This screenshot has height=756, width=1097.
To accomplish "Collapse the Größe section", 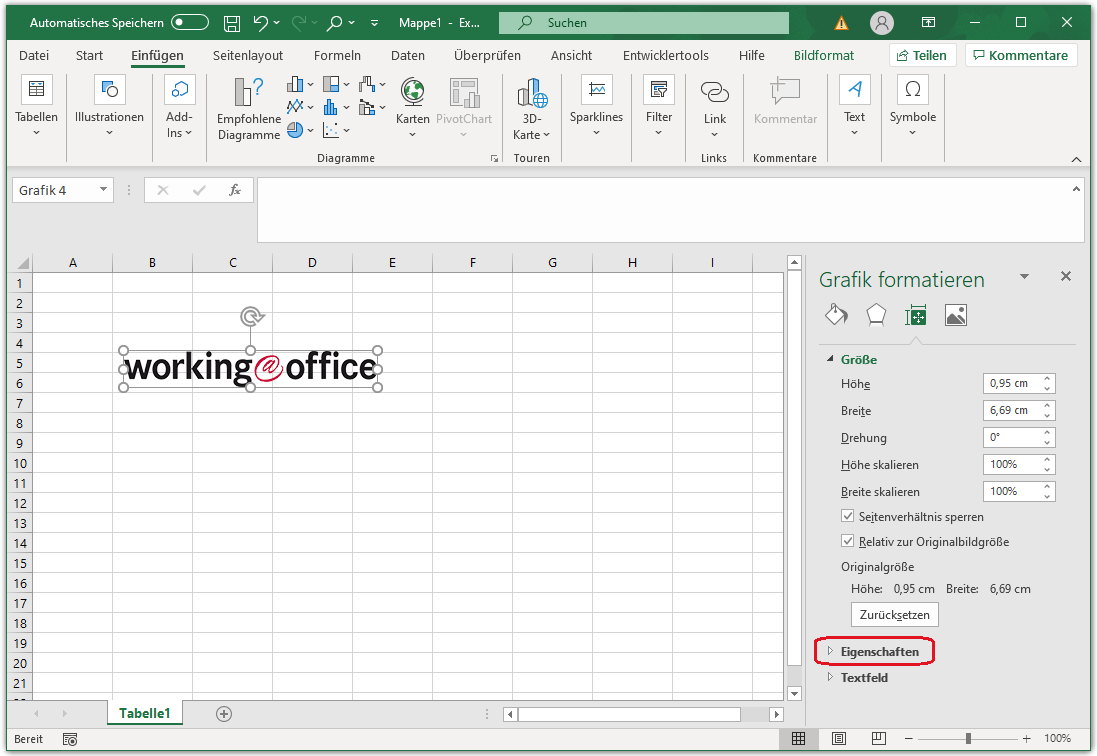I will (x=830, y=359).
